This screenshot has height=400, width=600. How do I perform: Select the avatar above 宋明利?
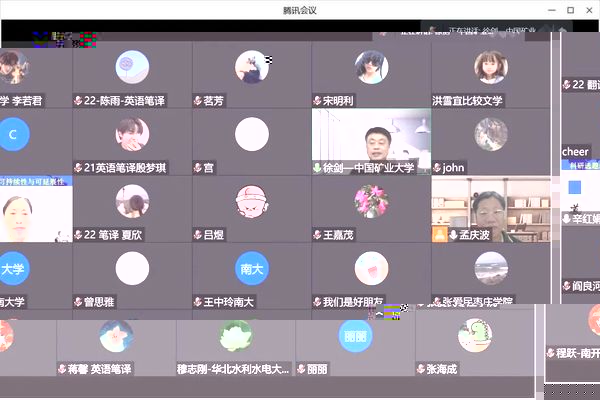[371, 67]
